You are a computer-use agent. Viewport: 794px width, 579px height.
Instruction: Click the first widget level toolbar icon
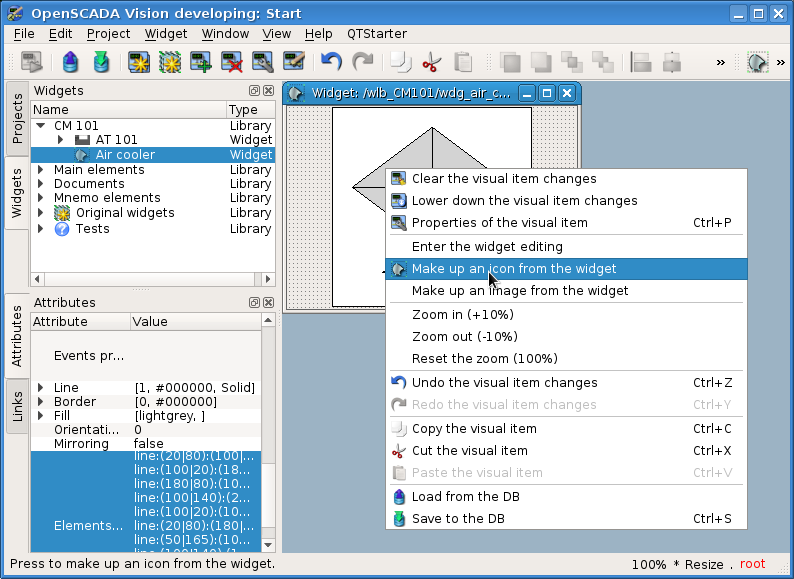coord(510,62)
